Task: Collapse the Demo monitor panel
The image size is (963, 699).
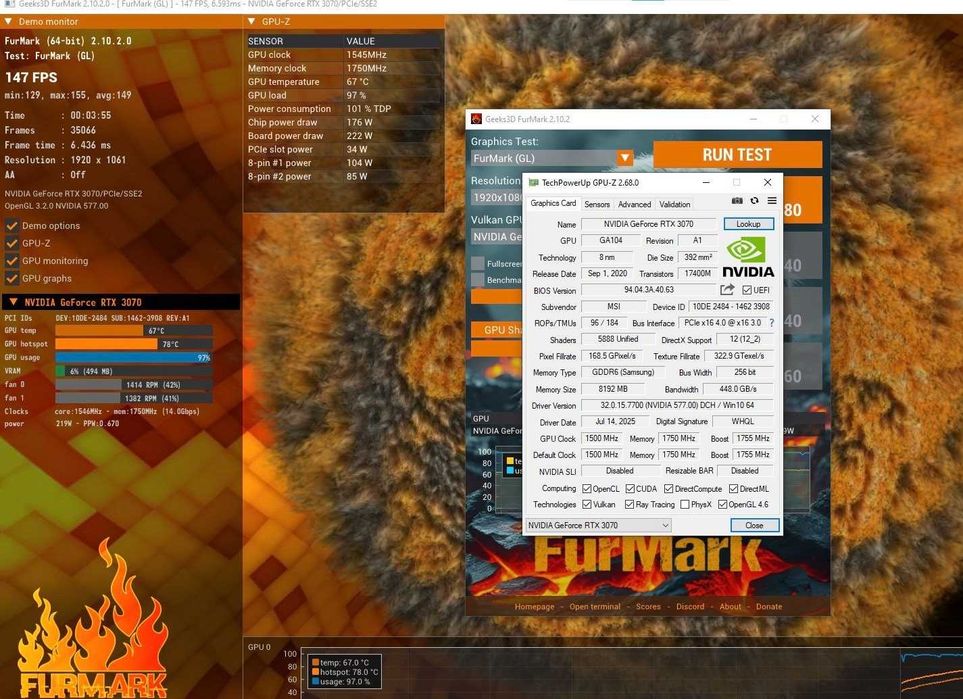Action: [x=9, y=21]
